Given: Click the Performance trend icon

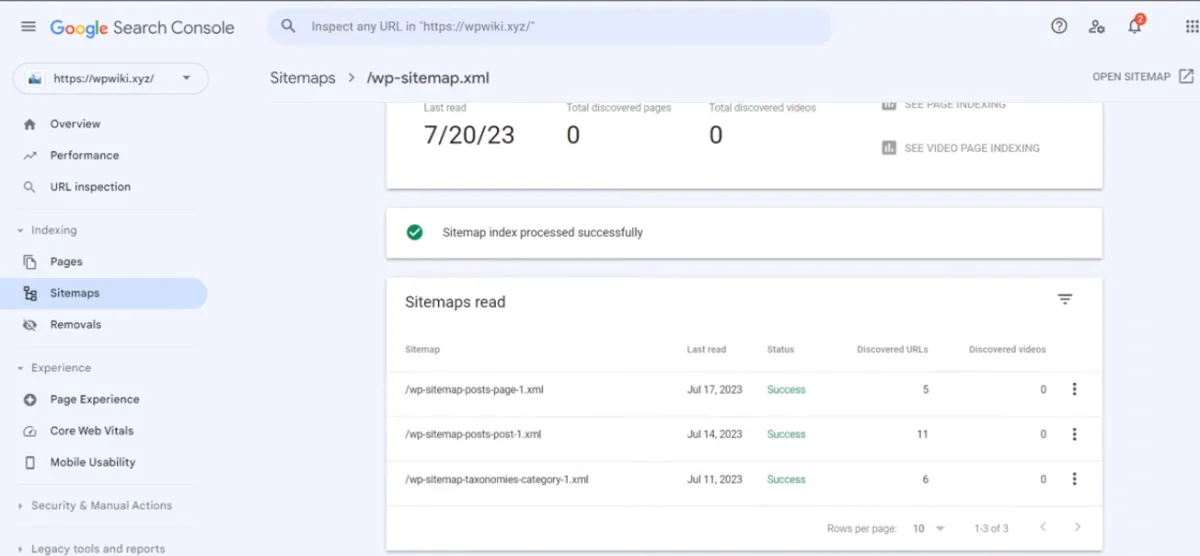Looking at the screenshot, I should [30, 156].
